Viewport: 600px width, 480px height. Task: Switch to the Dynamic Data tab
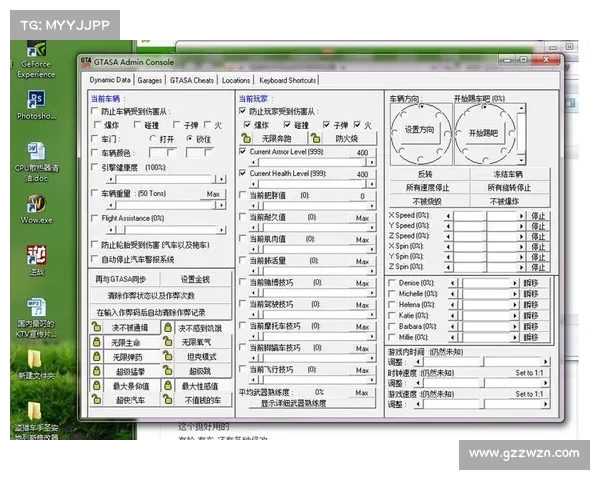pyautogui.click(x=110, y=80)
